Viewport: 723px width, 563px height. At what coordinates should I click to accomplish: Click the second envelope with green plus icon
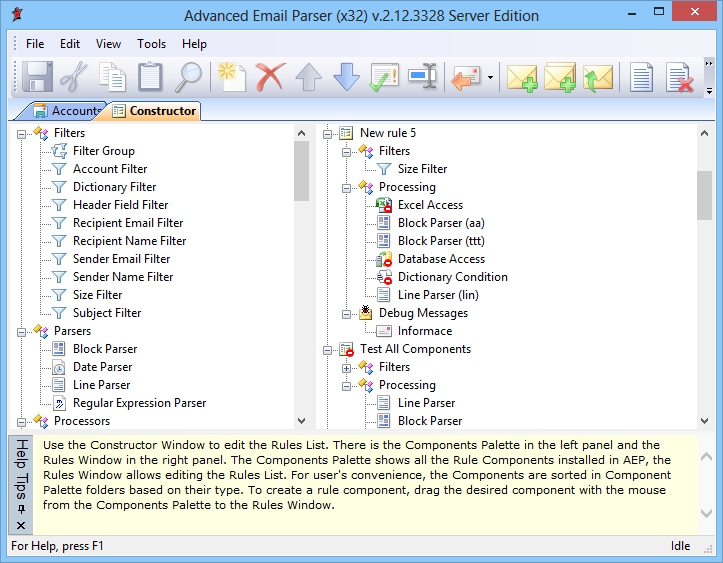click(x=560, y=77)
